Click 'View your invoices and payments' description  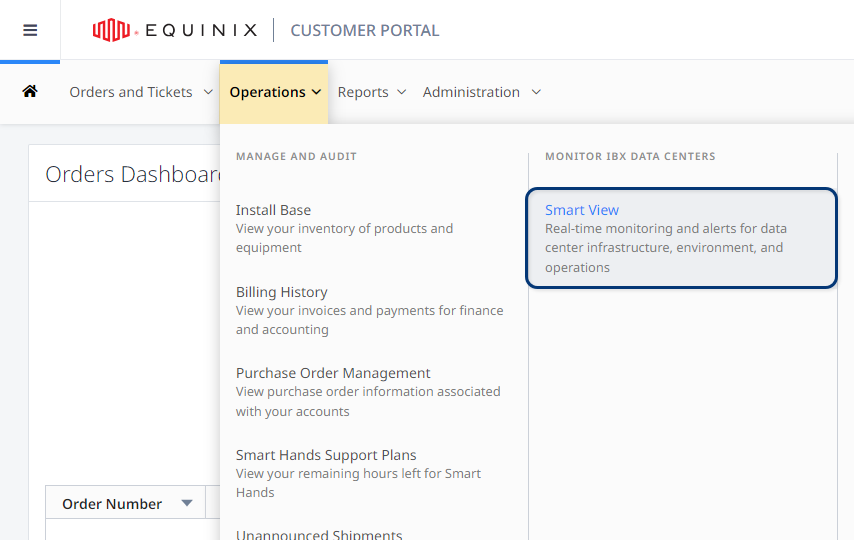(x=369, y=320)
